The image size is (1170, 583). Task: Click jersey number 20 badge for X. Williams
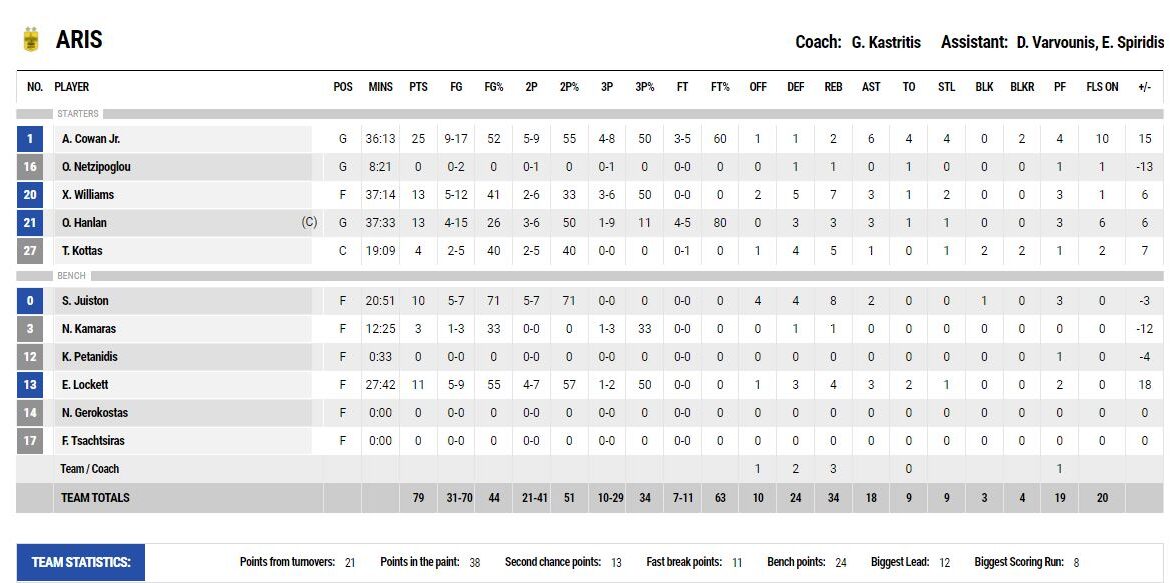(31, 195)
